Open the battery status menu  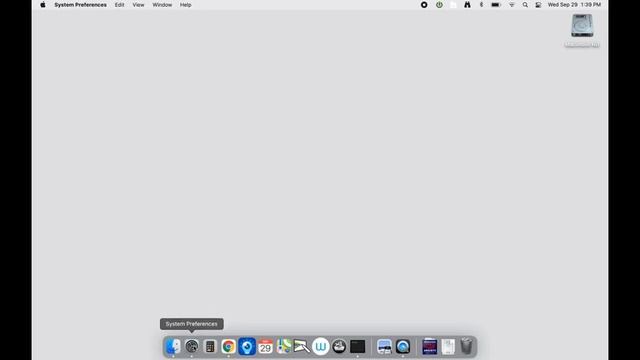pyautogui.click(x=496, y=5)
